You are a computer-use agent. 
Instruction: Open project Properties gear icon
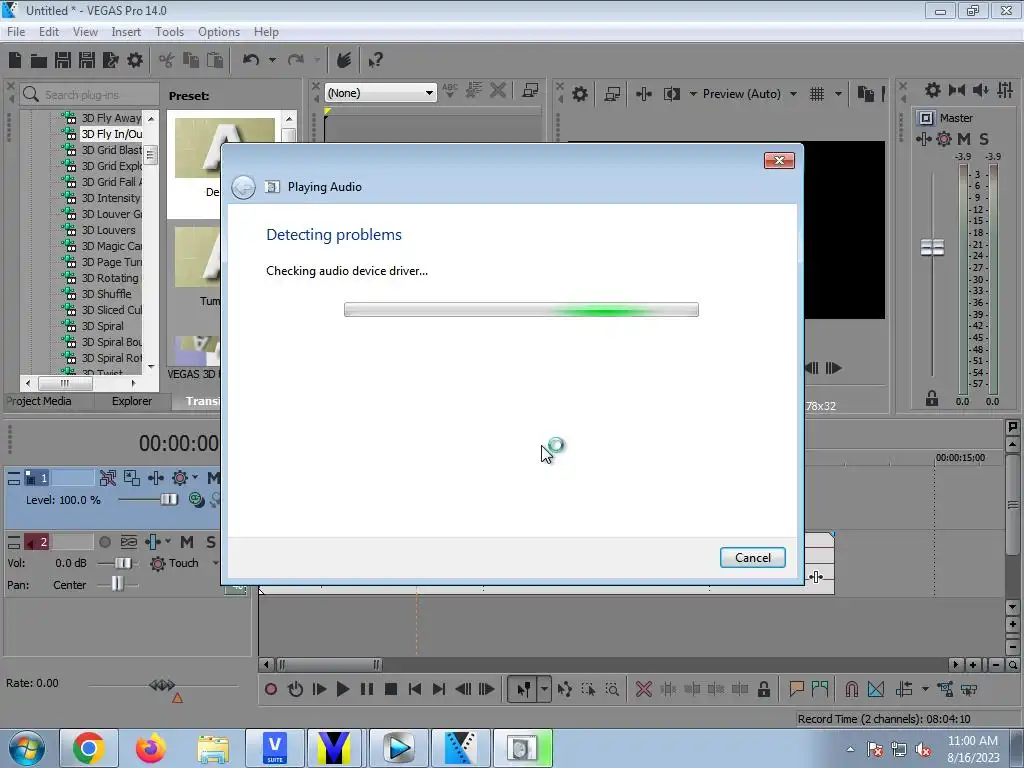[x=135, y=61]
